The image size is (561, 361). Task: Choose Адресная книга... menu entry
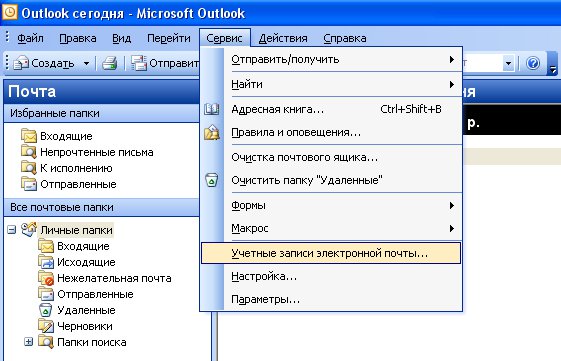331,109
